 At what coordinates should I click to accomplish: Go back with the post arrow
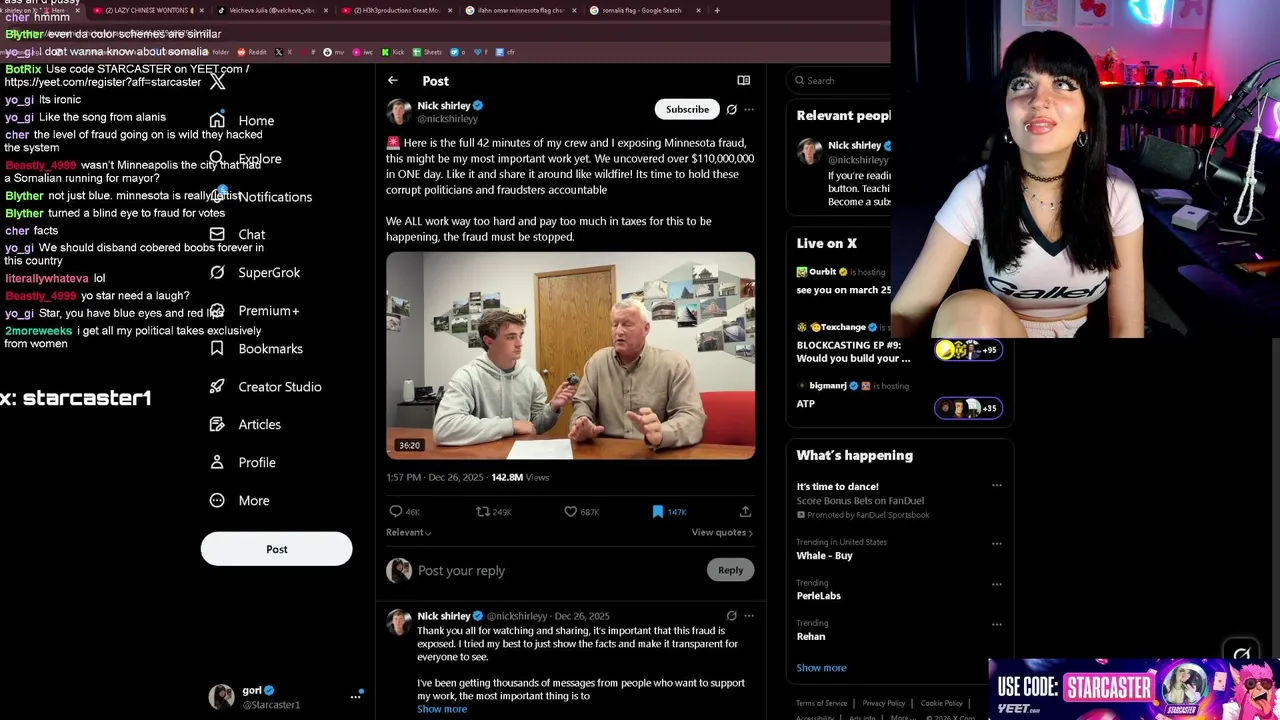pos(393,80)
